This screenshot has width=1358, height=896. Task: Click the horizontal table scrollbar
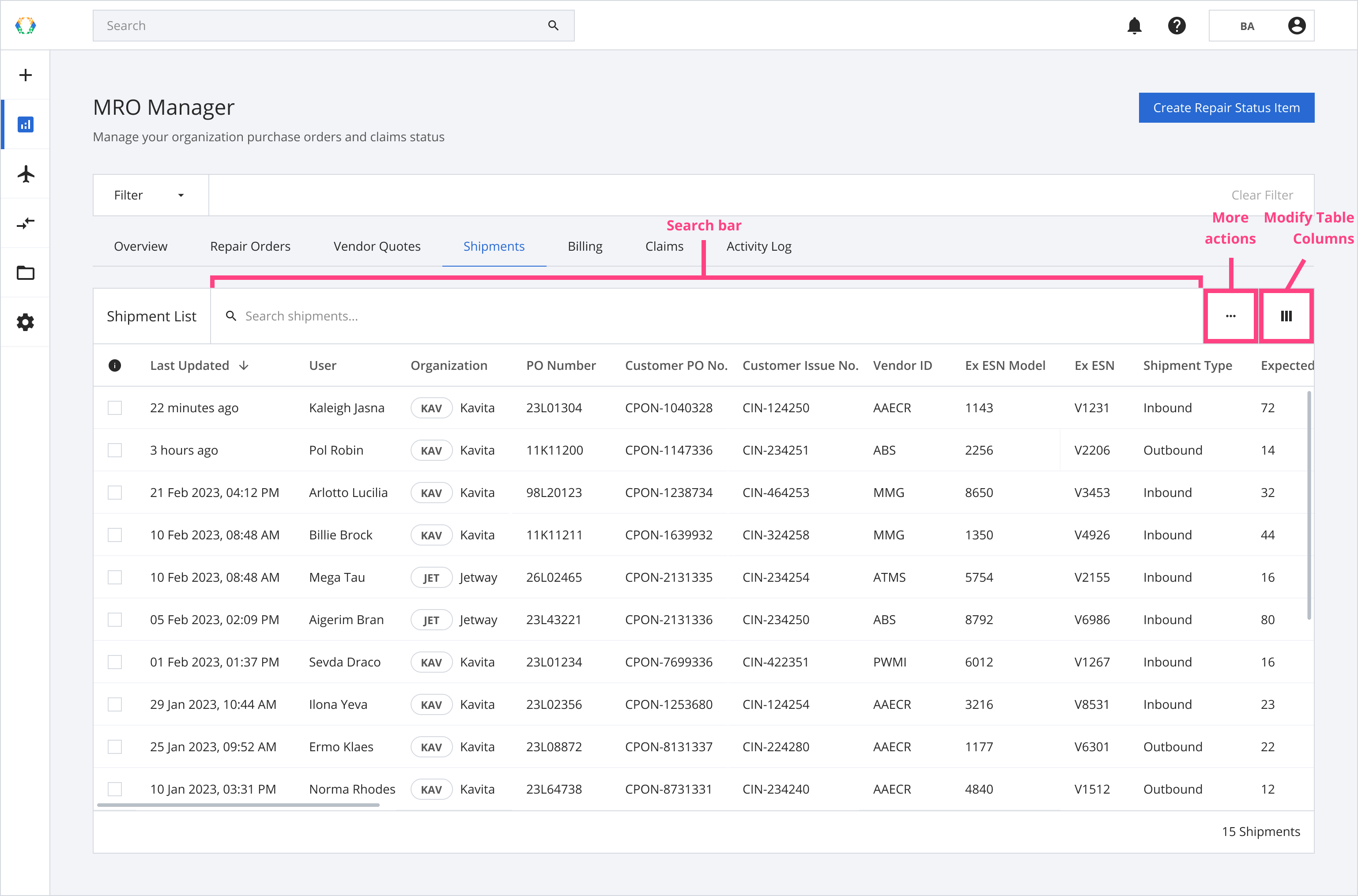[238, 805]
